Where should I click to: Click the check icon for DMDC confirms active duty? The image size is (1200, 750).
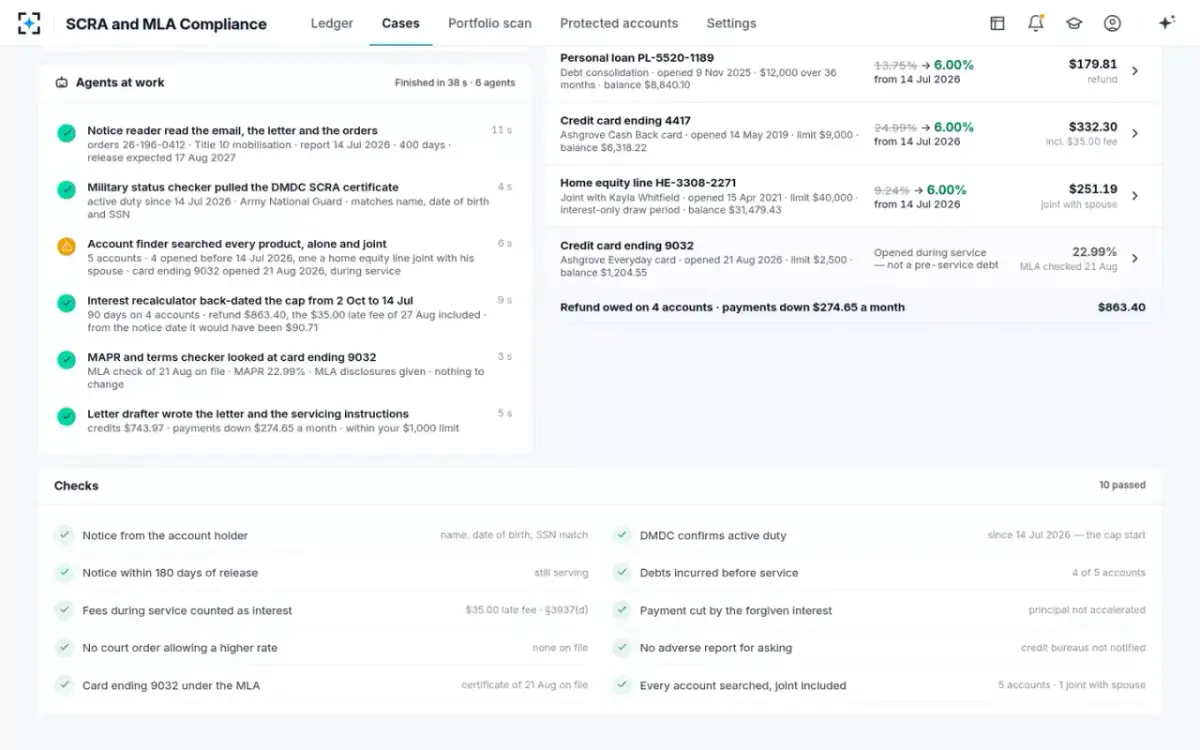[x=622, y=535]
